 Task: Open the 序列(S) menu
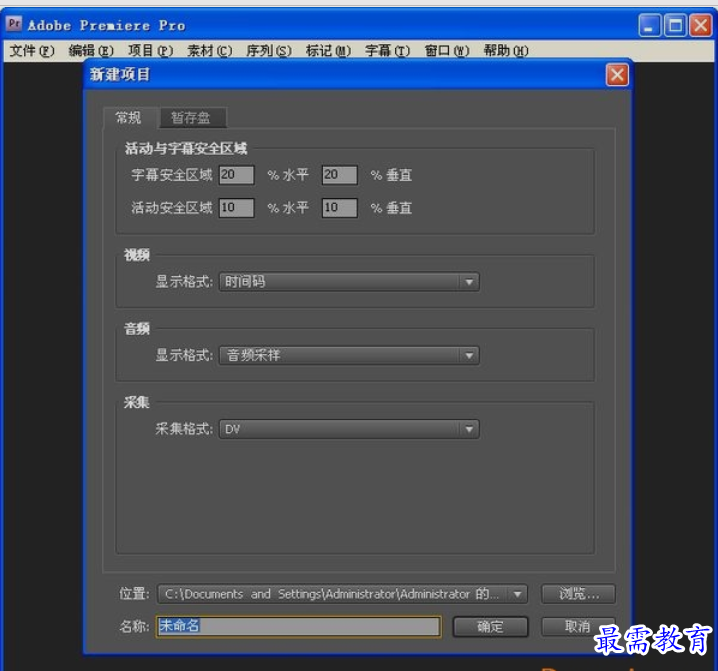click(269, 50)
